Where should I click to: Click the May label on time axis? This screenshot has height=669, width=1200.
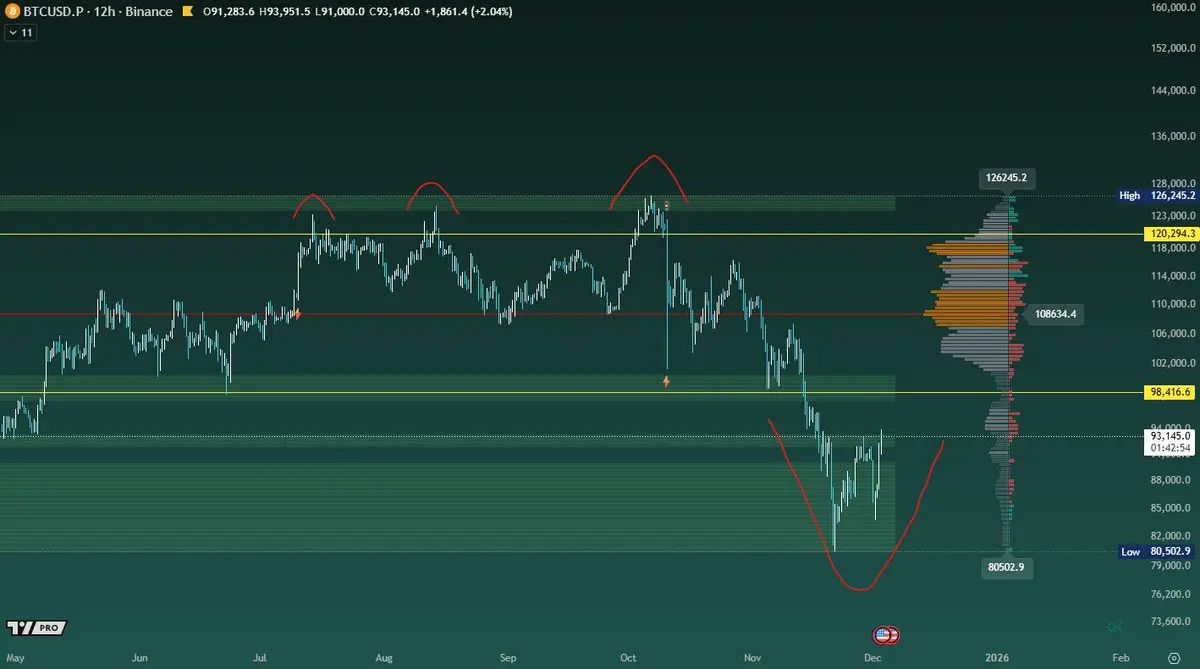pyautogui.click(x=17, y=658)
